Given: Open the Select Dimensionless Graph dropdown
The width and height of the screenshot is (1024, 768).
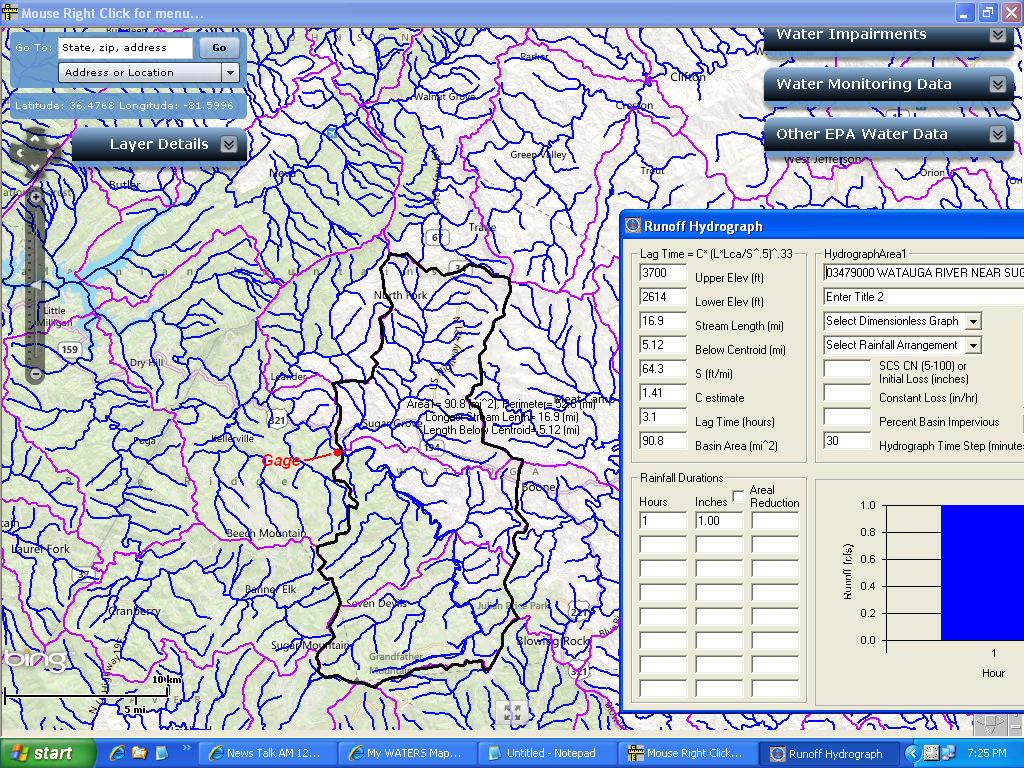Looking at the screenshot, I should tap(973, 321).
